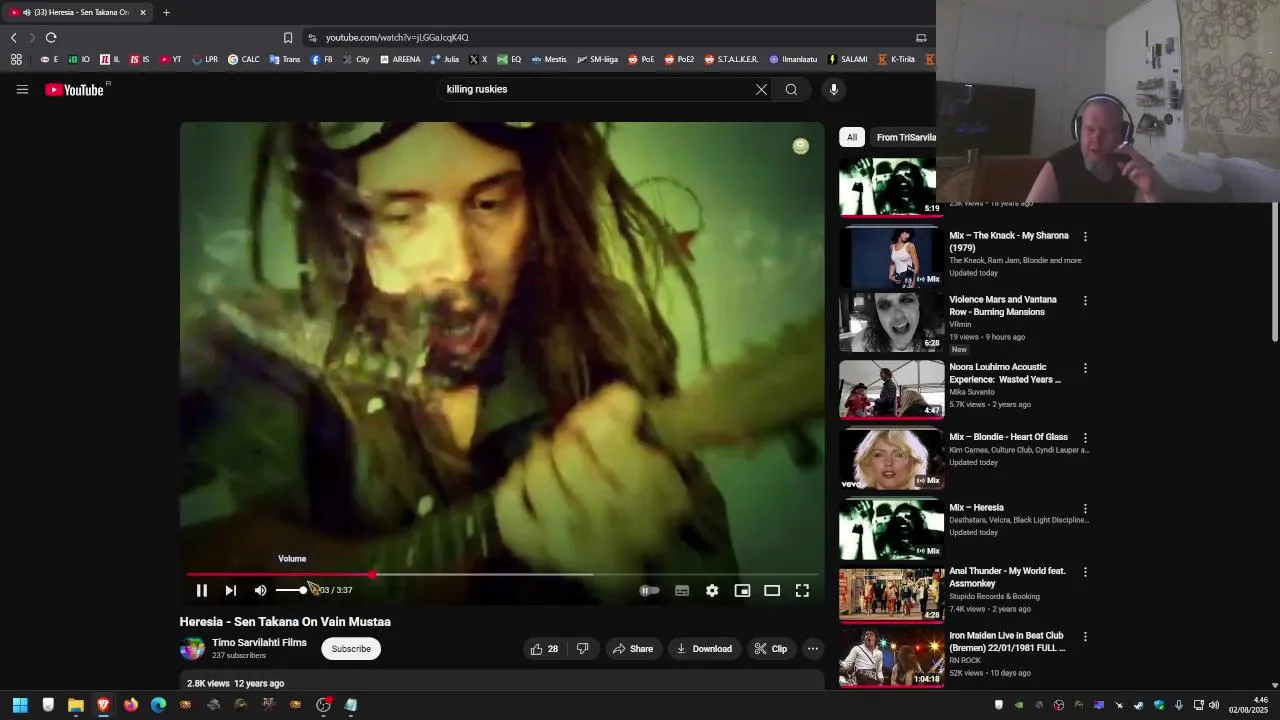Click the Download button
1280x720 pixels.
705,649
